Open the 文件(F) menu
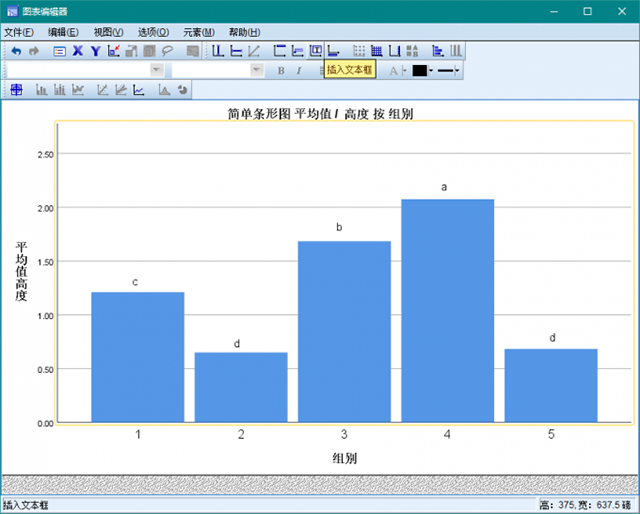This screenshot has height=514, width=640. point(18,32)
